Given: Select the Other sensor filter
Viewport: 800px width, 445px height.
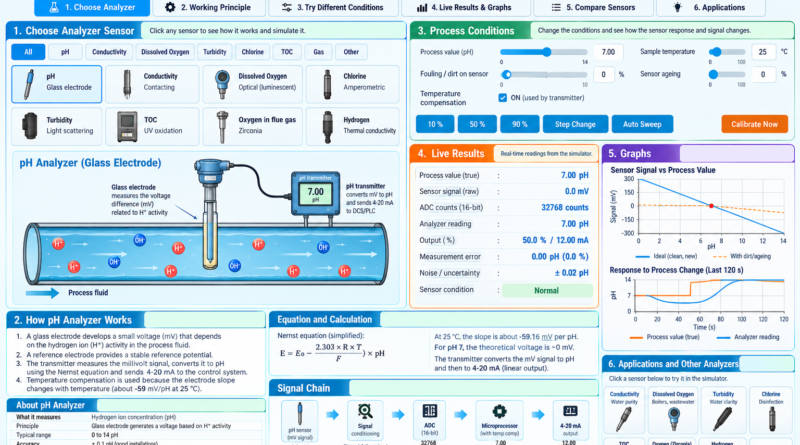Looking at the screenshot, I should tap(351, 52).
